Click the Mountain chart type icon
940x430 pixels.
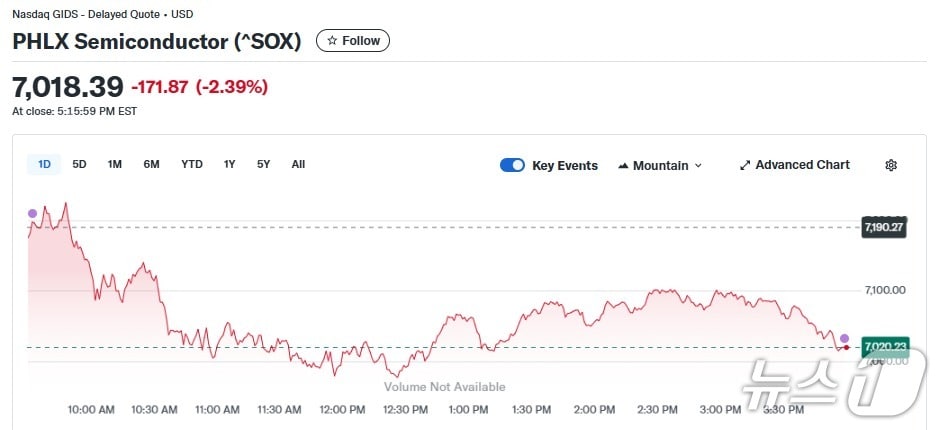click(x=623, y=165)
